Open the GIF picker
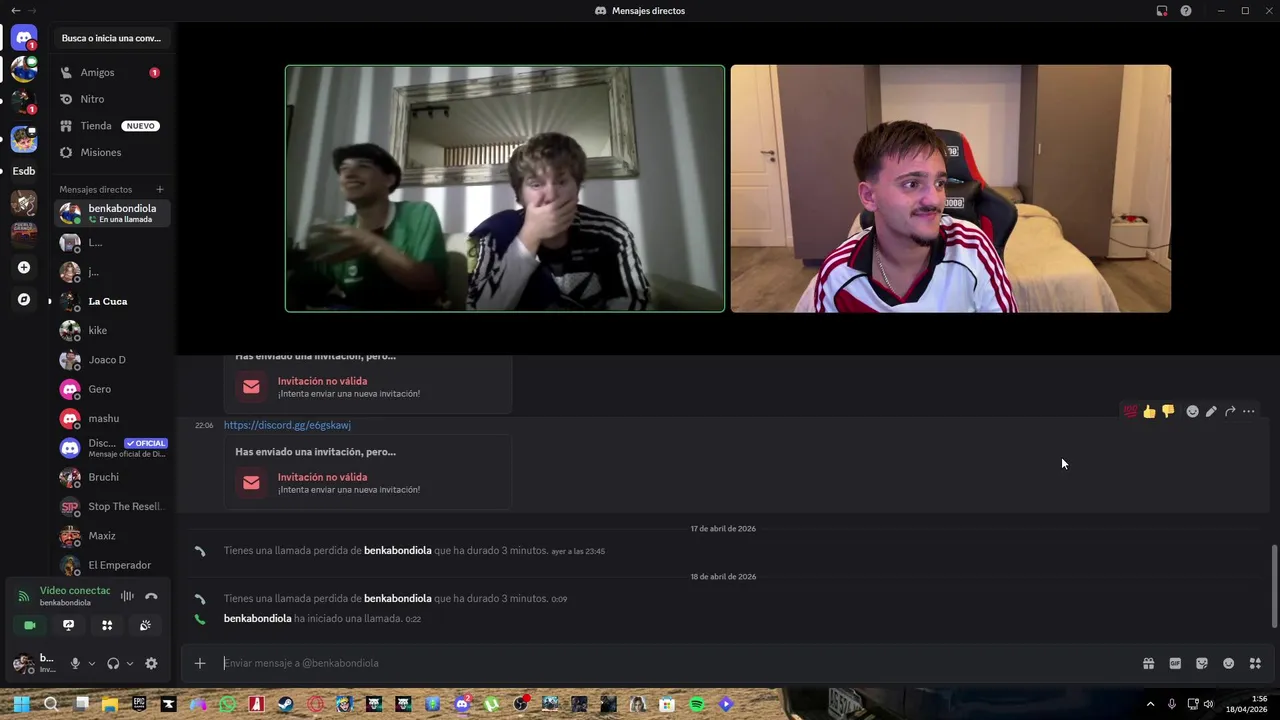Screen dimensions: 1280x720 [x=1175, y=663]
